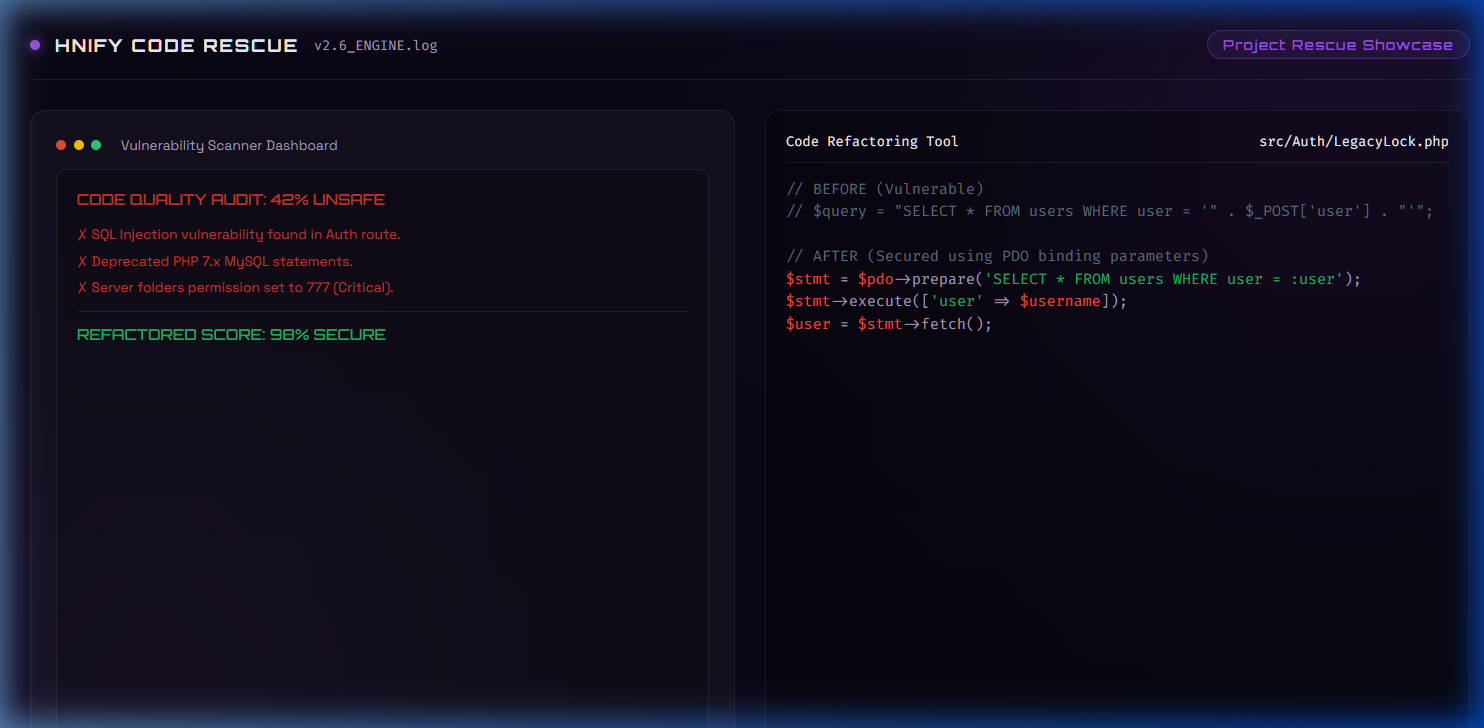The width and height of the screenshot is (1484, 728).
Task: Click the $stmt->execute code line
Action: 957,301
